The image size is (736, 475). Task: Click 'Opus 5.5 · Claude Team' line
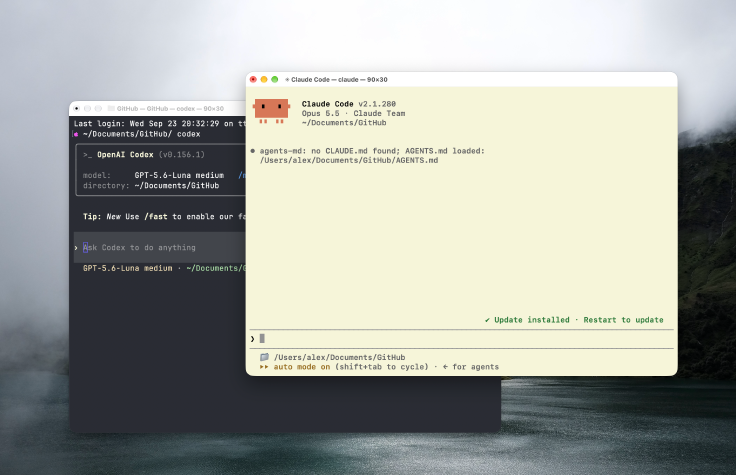pyautogui.click(x=353, y=113)
